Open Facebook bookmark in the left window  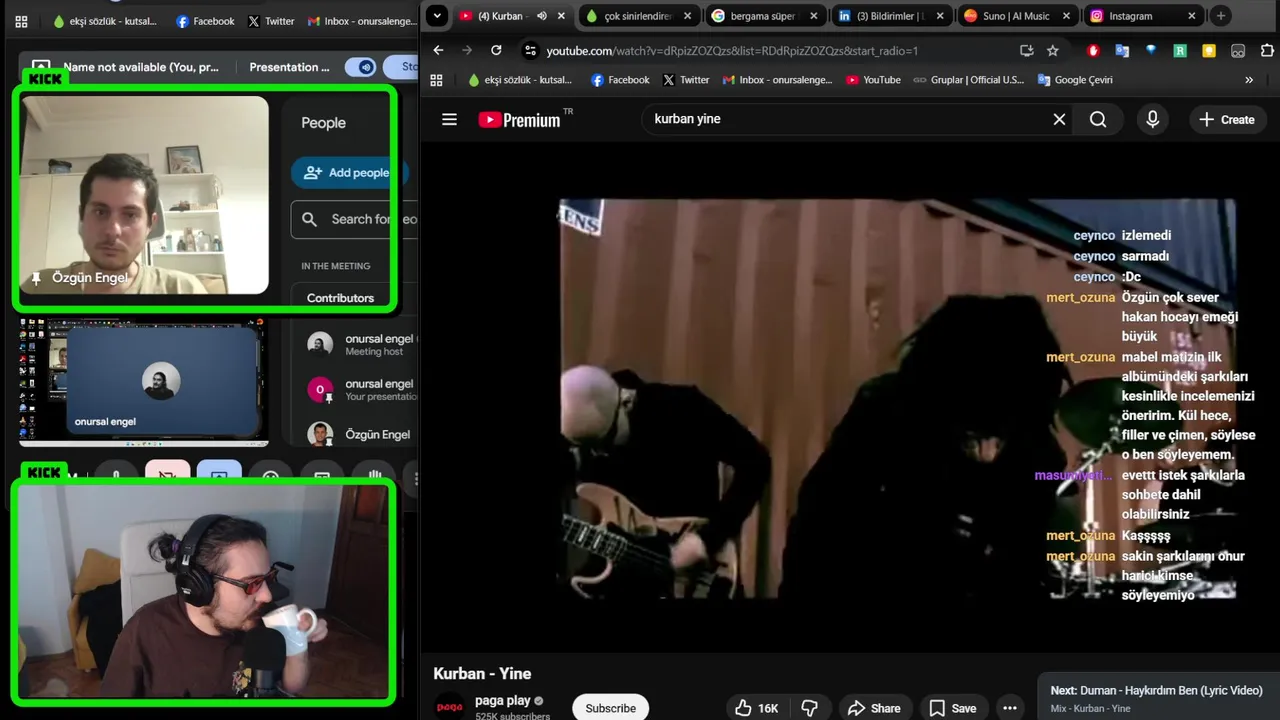point(205,21)
